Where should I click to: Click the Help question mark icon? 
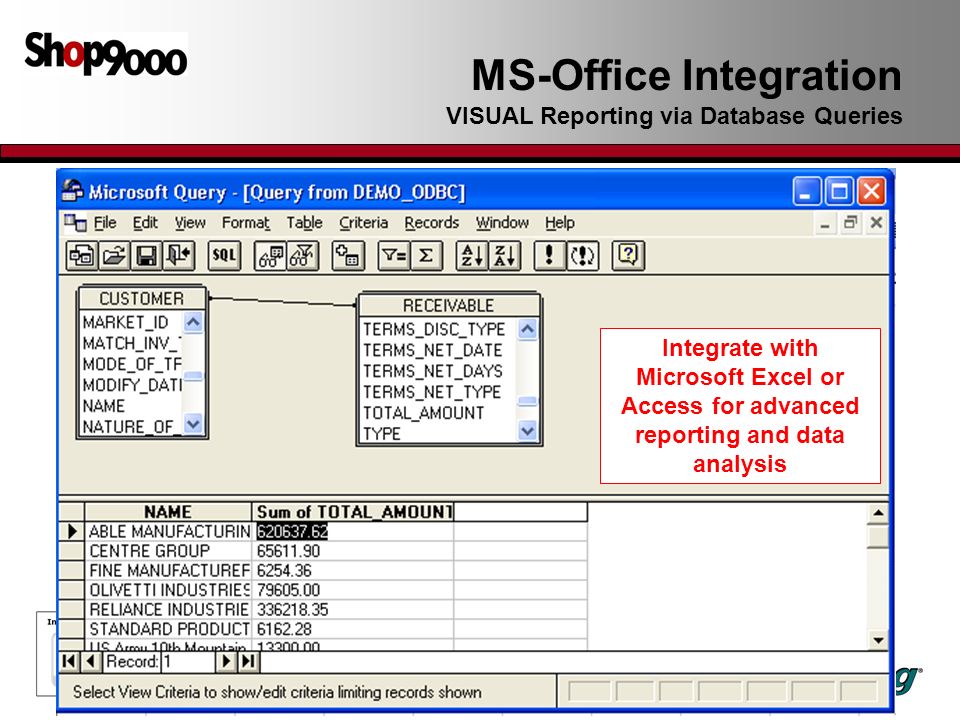[628, 255]
